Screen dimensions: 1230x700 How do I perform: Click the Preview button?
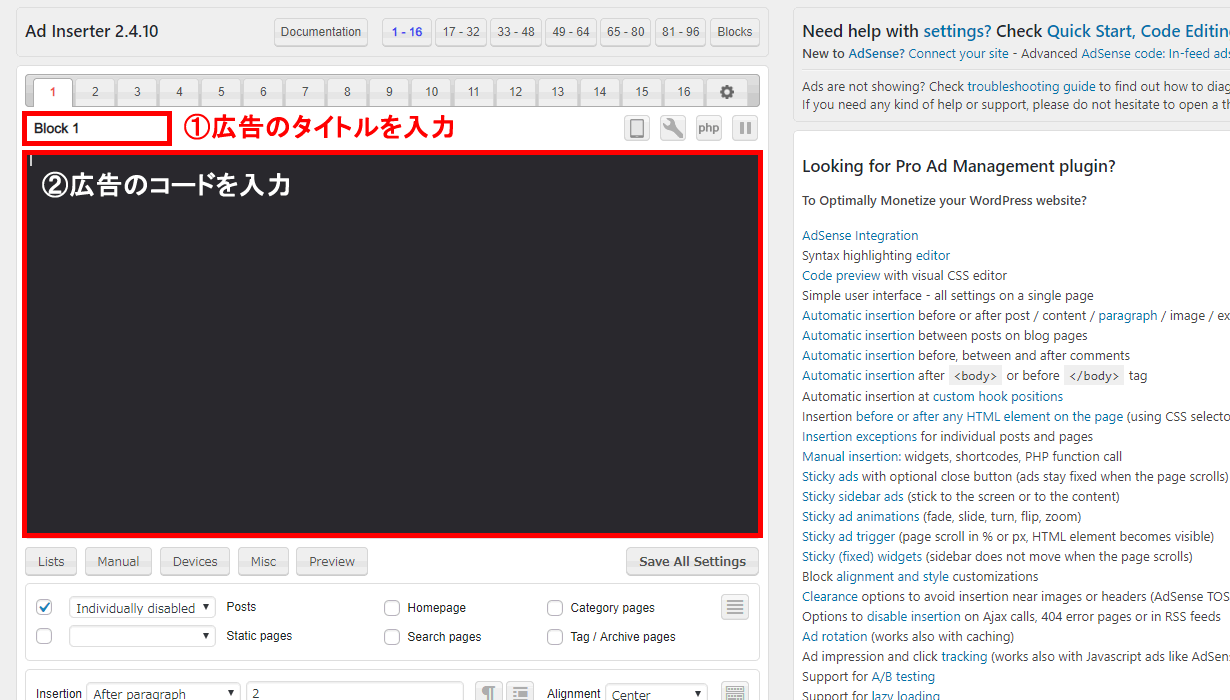coord(332,561)
